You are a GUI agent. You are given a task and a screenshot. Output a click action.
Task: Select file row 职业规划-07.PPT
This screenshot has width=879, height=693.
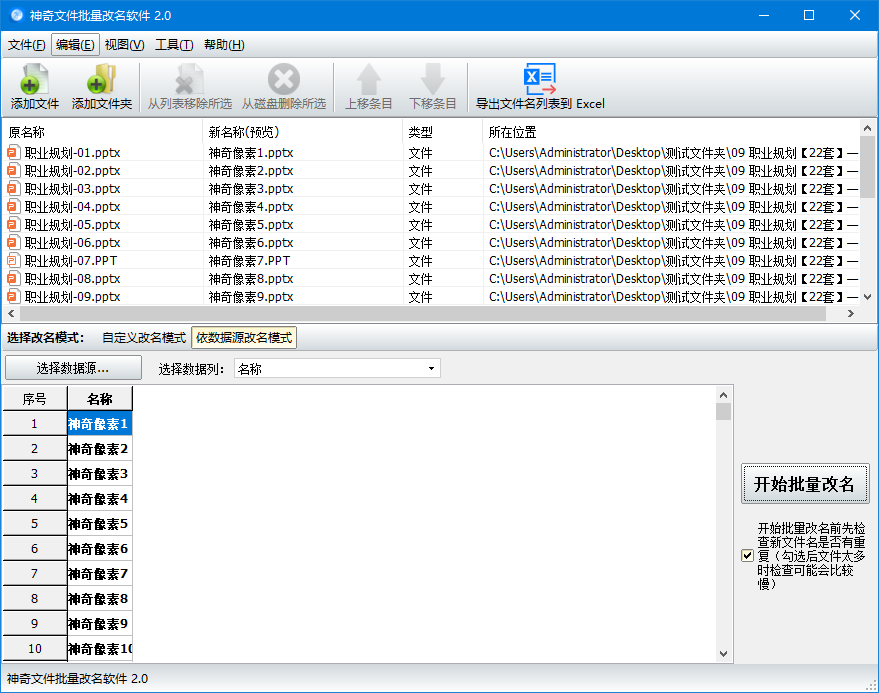(x=431, y=260)
